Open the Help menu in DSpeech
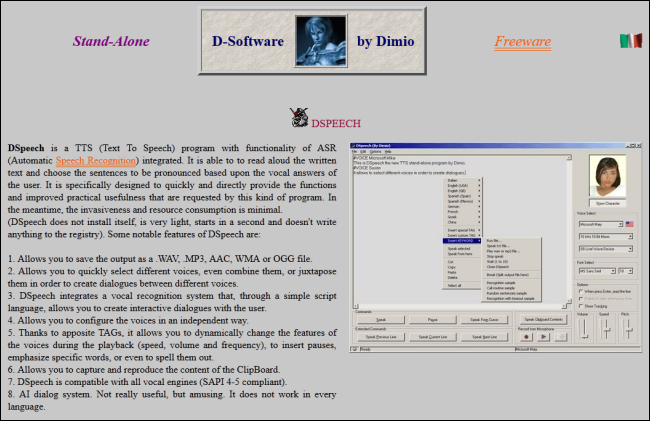650x421 pixels. click(388, 152)
